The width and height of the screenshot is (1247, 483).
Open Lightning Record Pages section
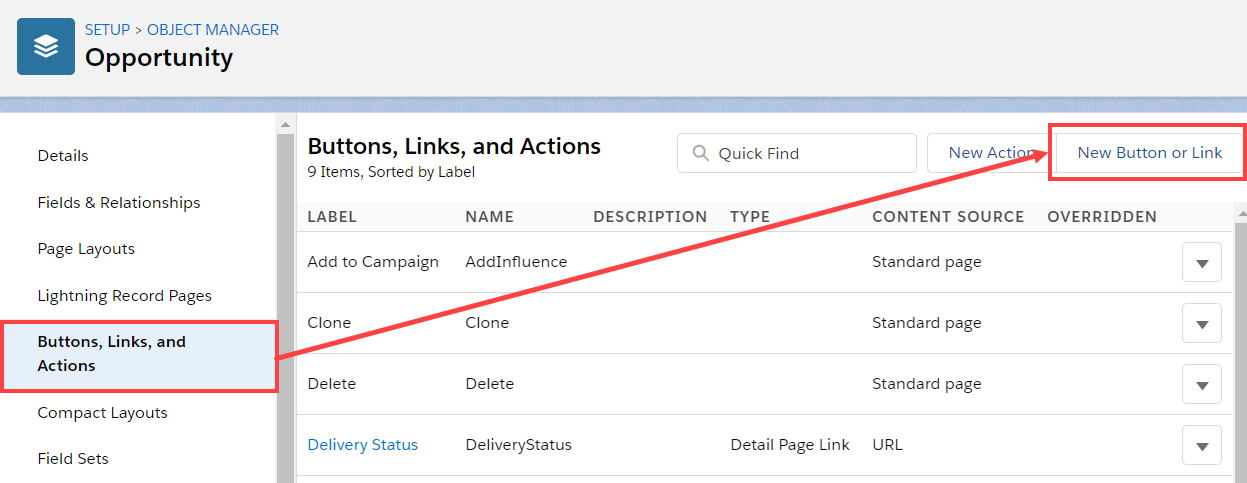(x=124, y=296)
